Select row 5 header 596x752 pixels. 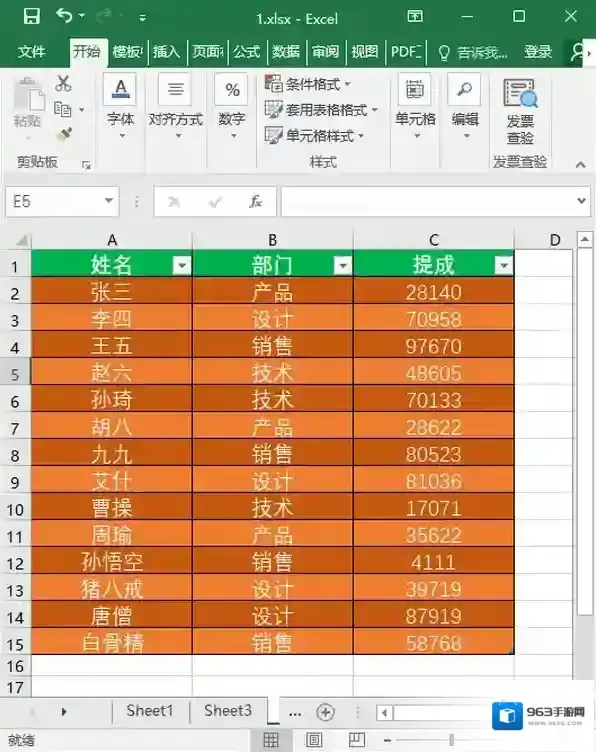[15, 374]
